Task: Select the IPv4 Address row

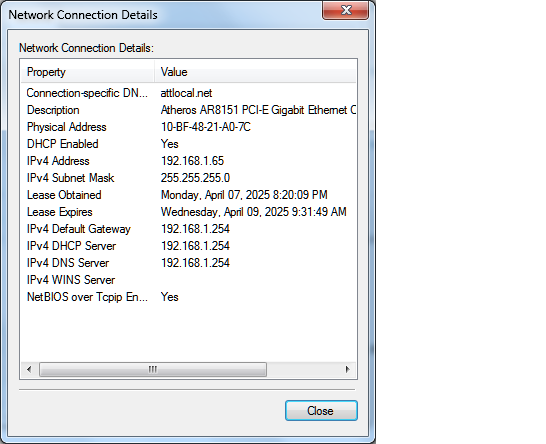Action: pyautogui.click(x=188, y=161)
